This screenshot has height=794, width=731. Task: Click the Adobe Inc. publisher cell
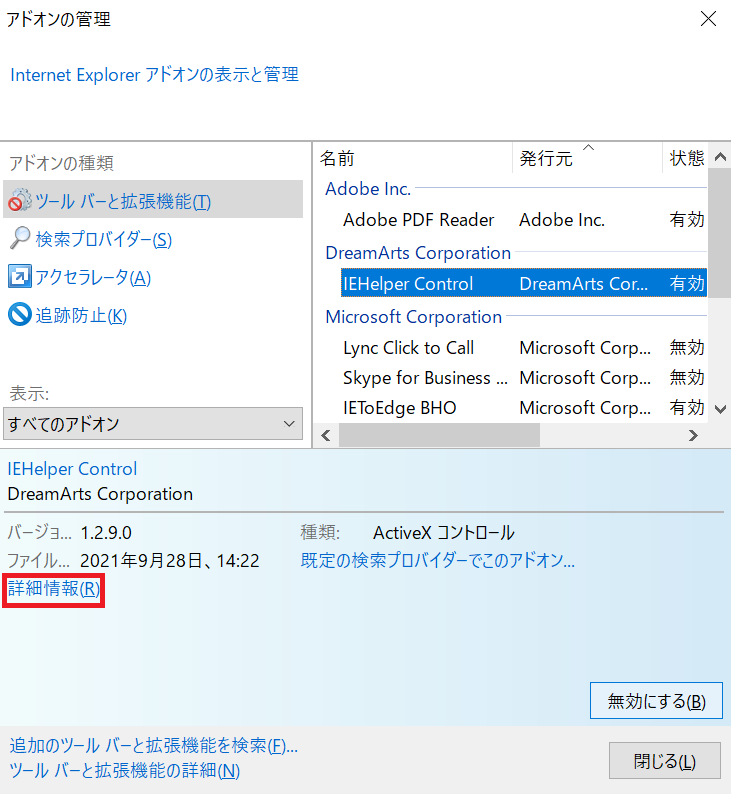click(x=562, y=220)
